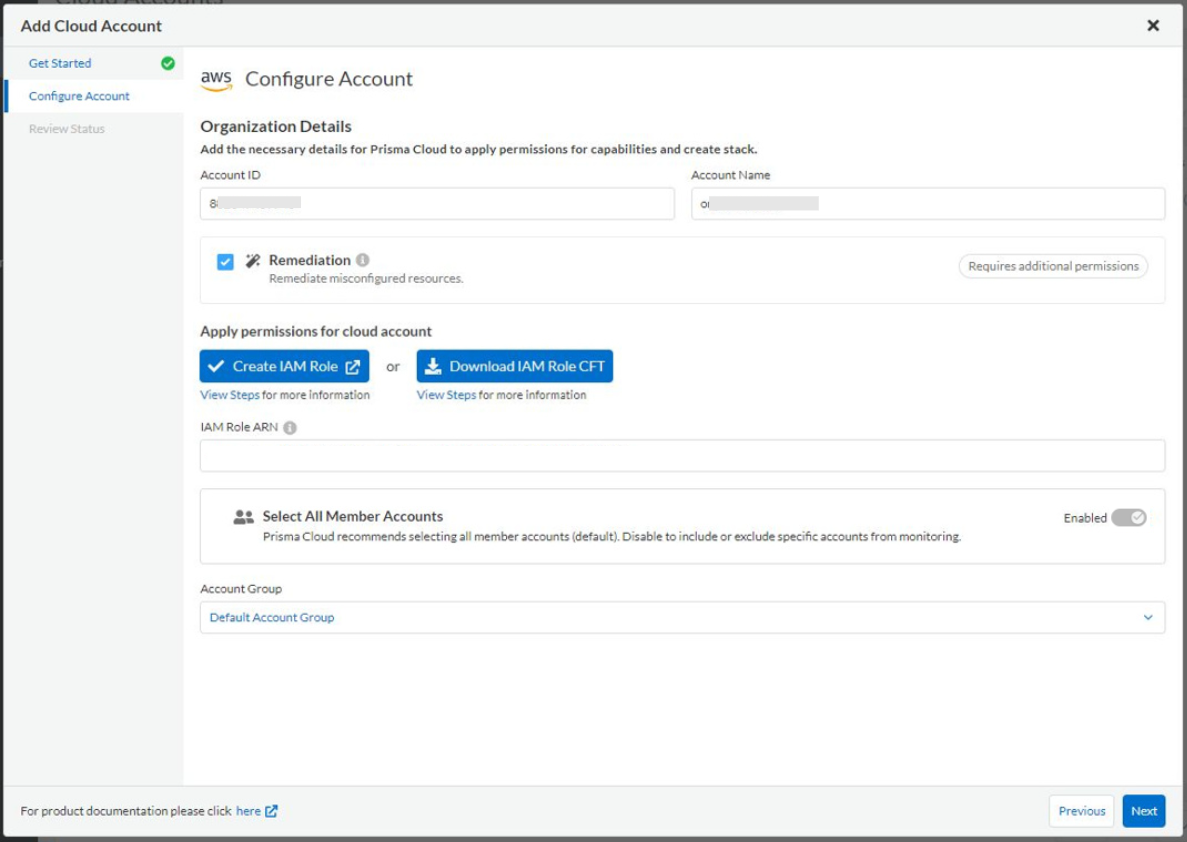Open the documentation external link icon

point(271,811)
